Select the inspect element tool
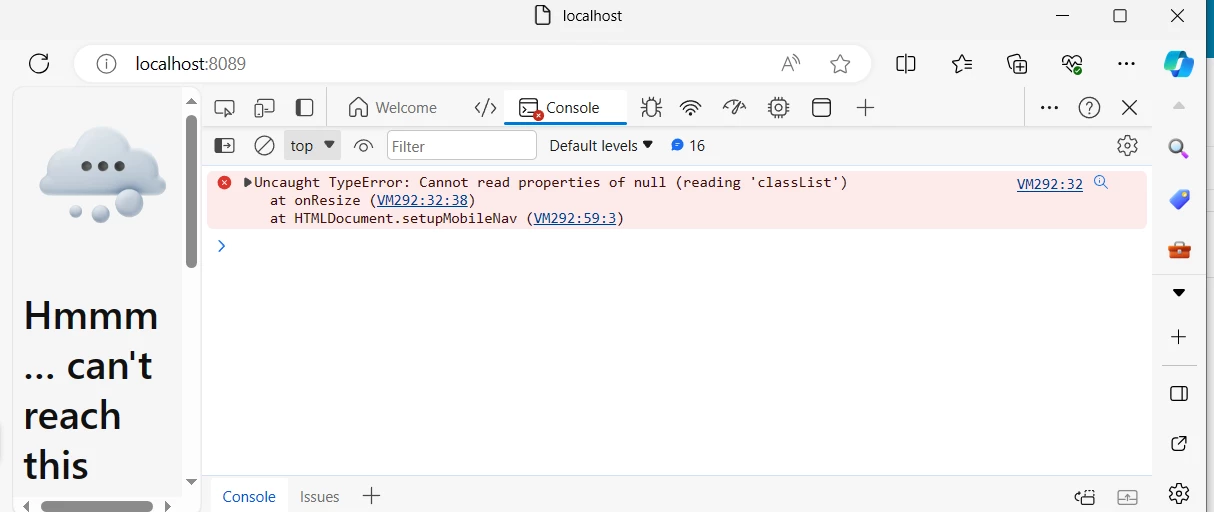Image resolution: width=1214 pixels, height=512 pixels. tap(225, 108)
